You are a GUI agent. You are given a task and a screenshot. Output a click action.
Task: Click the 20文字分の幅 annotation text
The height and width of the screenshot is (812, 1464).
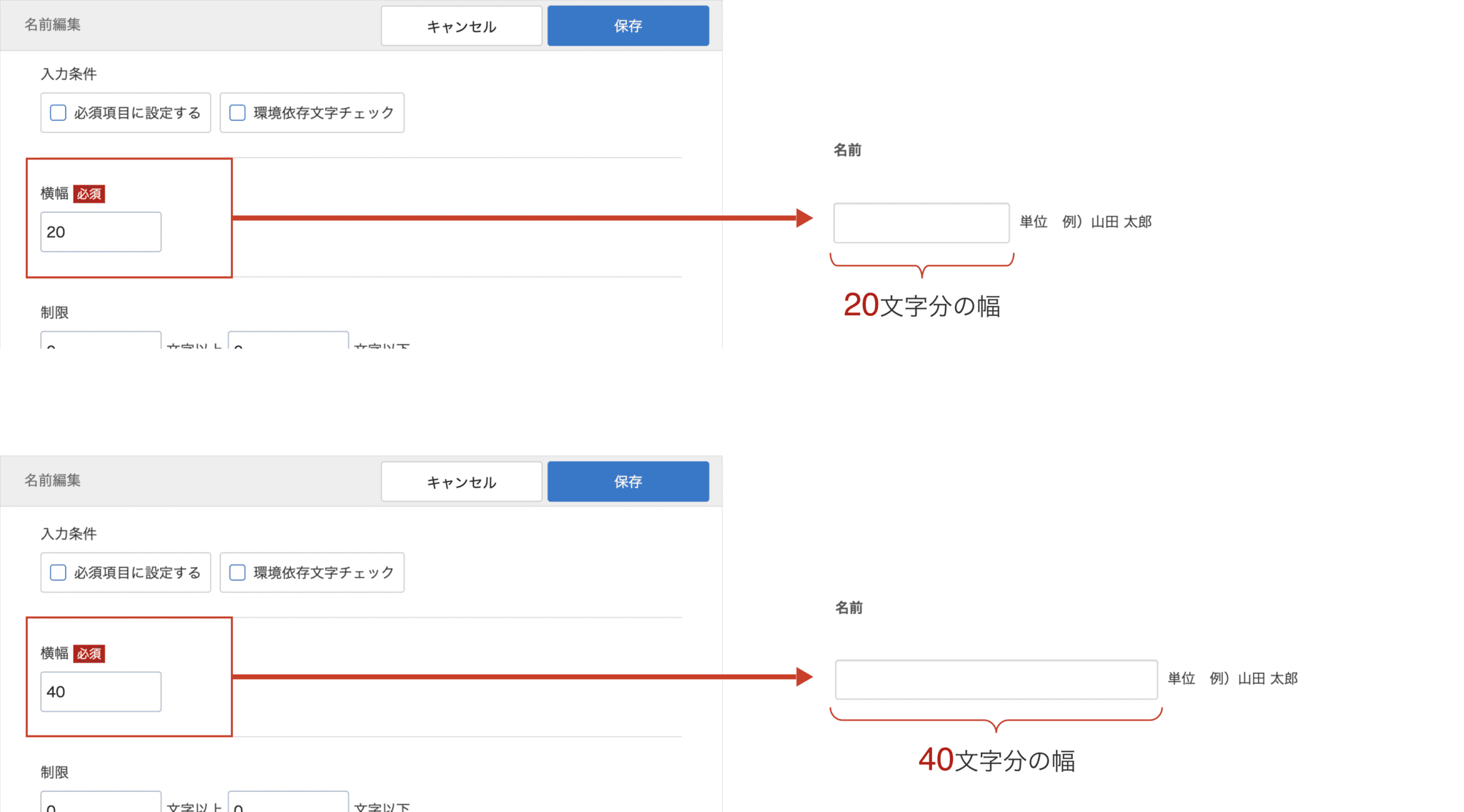pyautogui.click(x=921, y=306)
